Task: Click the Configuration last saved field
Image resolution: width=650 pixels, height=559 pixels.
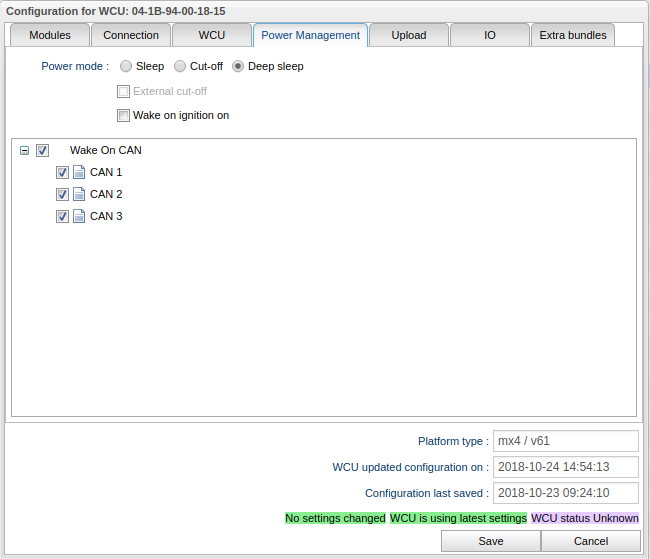Action: 565,493
